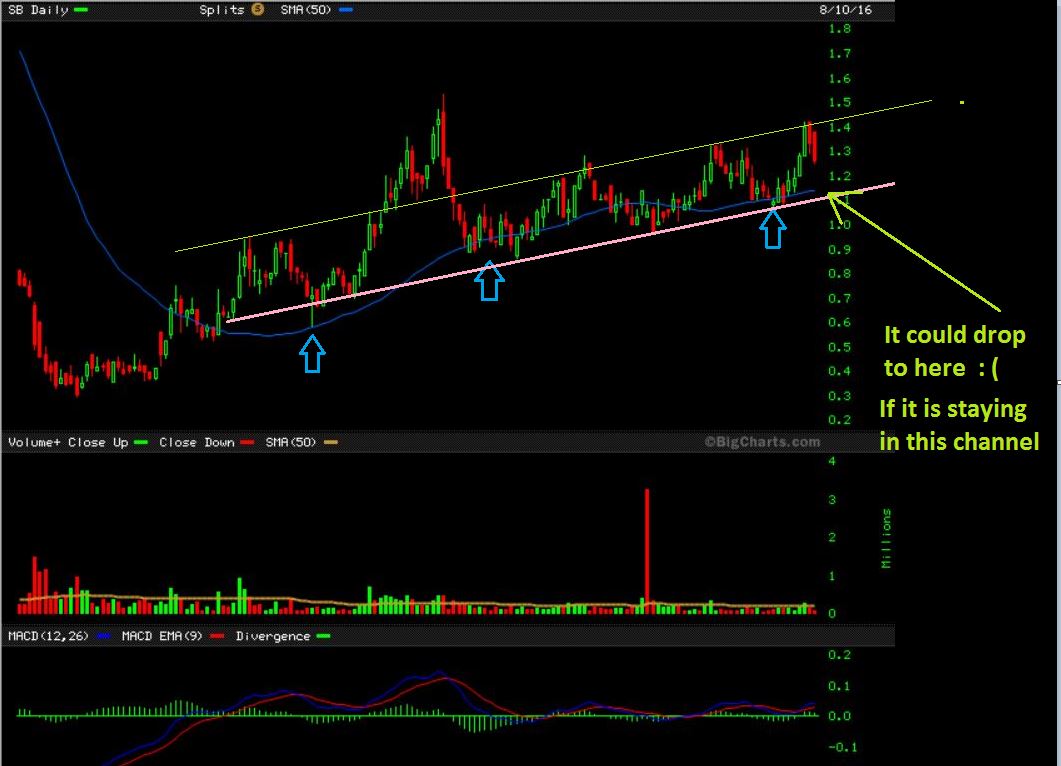Select the 'It could drop to here' annotation
Image resolution: width=1061 pixels, height=766 pixels.
pos(954,351)
